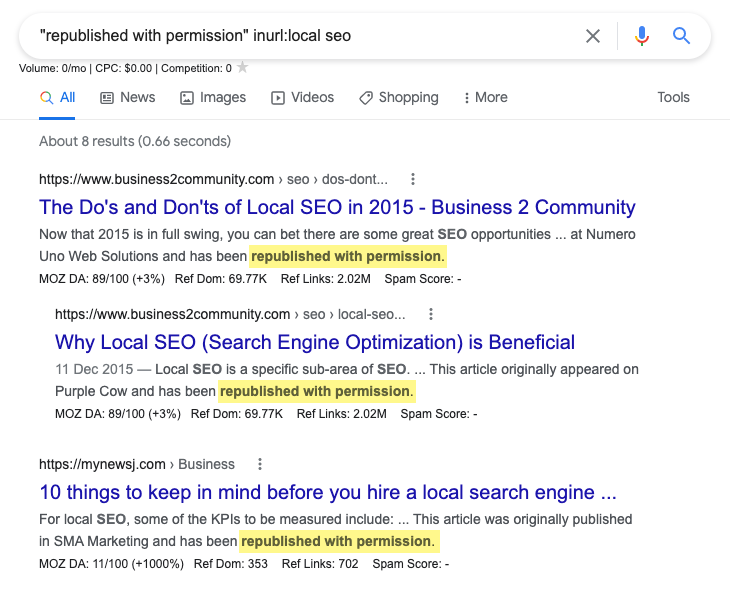
Task: Open 'Why Local SEO is Beneficial' result
Action: click(315, 342)
